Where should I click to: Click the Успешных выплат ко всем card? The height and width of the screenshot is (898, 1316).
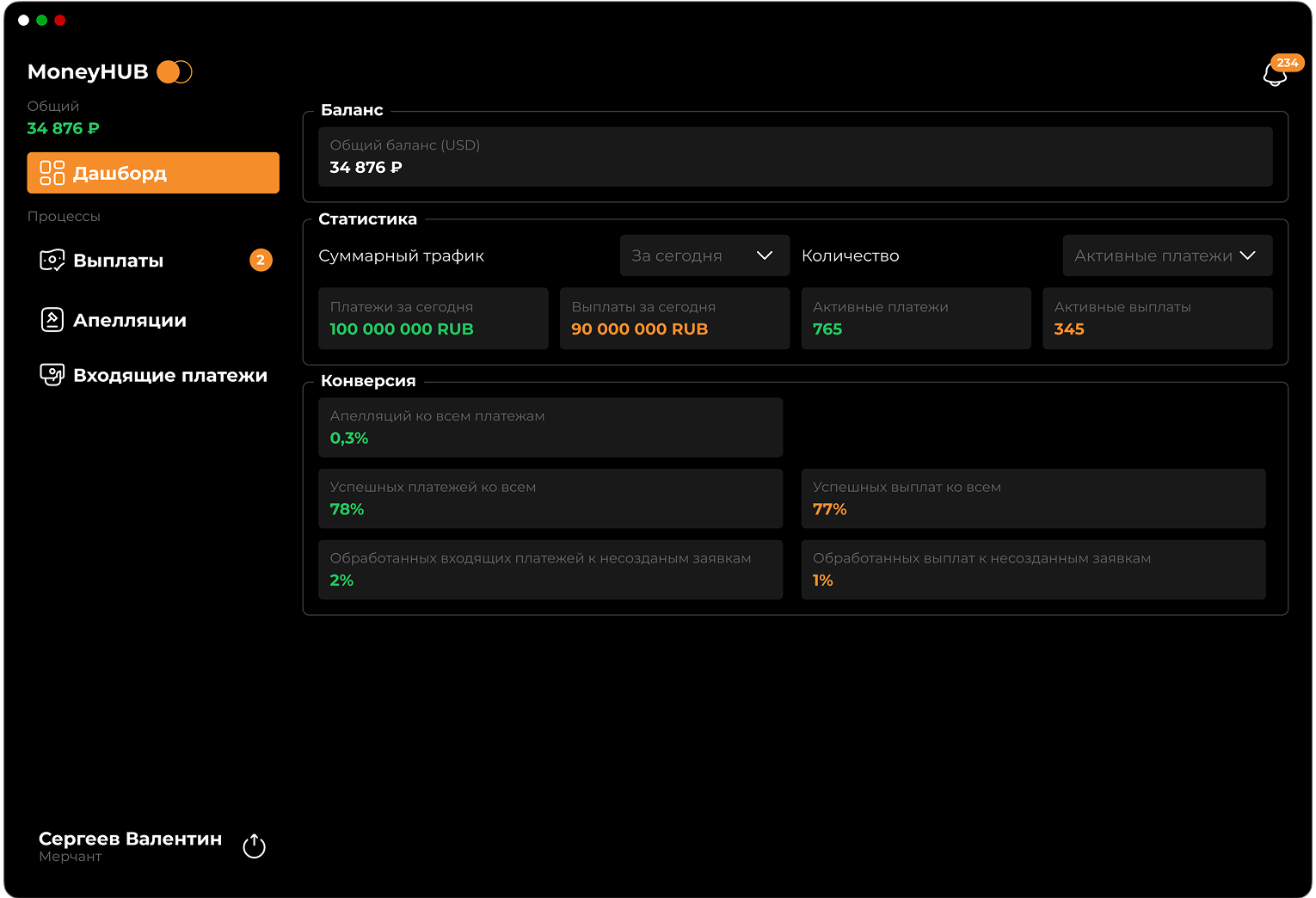[1032, 498]
